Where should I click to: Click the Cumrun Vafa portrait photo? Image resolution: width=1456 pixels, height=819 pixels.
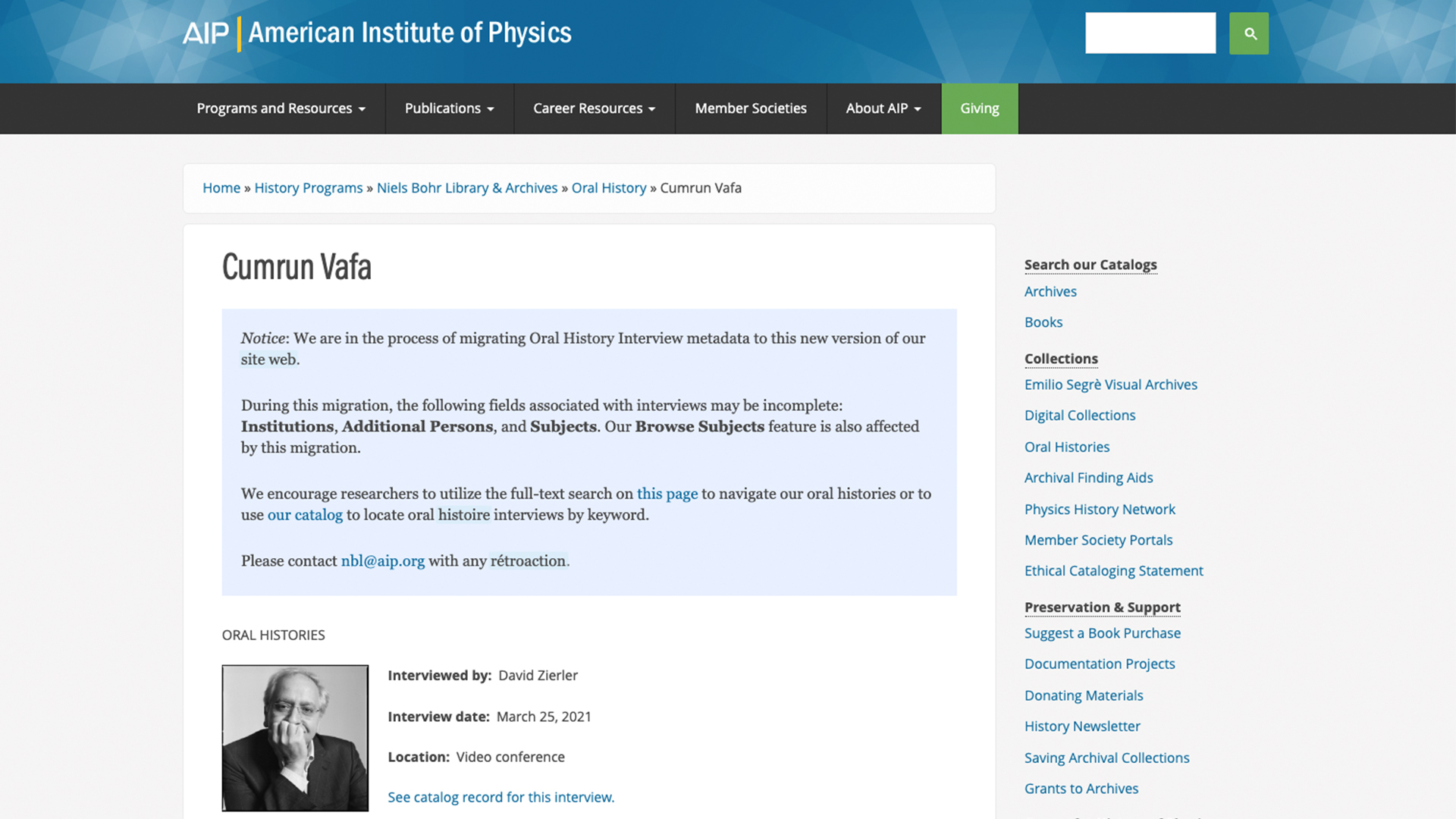pos(295,738)
